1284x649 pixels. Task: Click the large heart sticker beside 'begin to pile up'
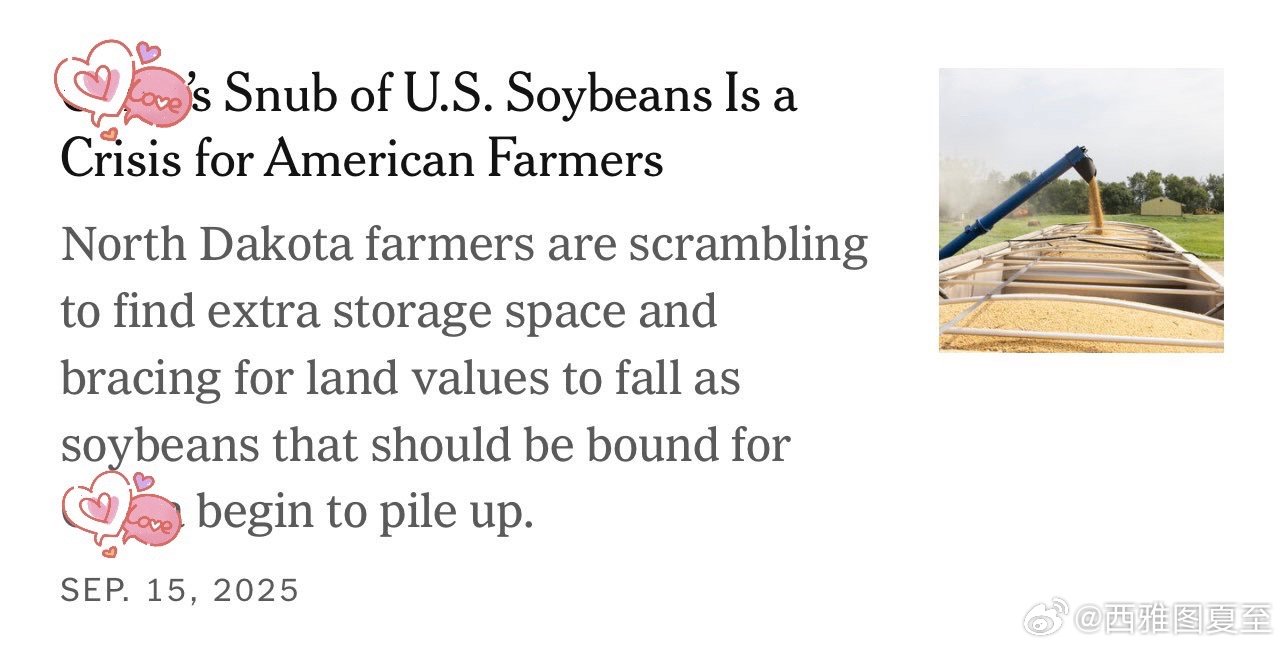98,508
